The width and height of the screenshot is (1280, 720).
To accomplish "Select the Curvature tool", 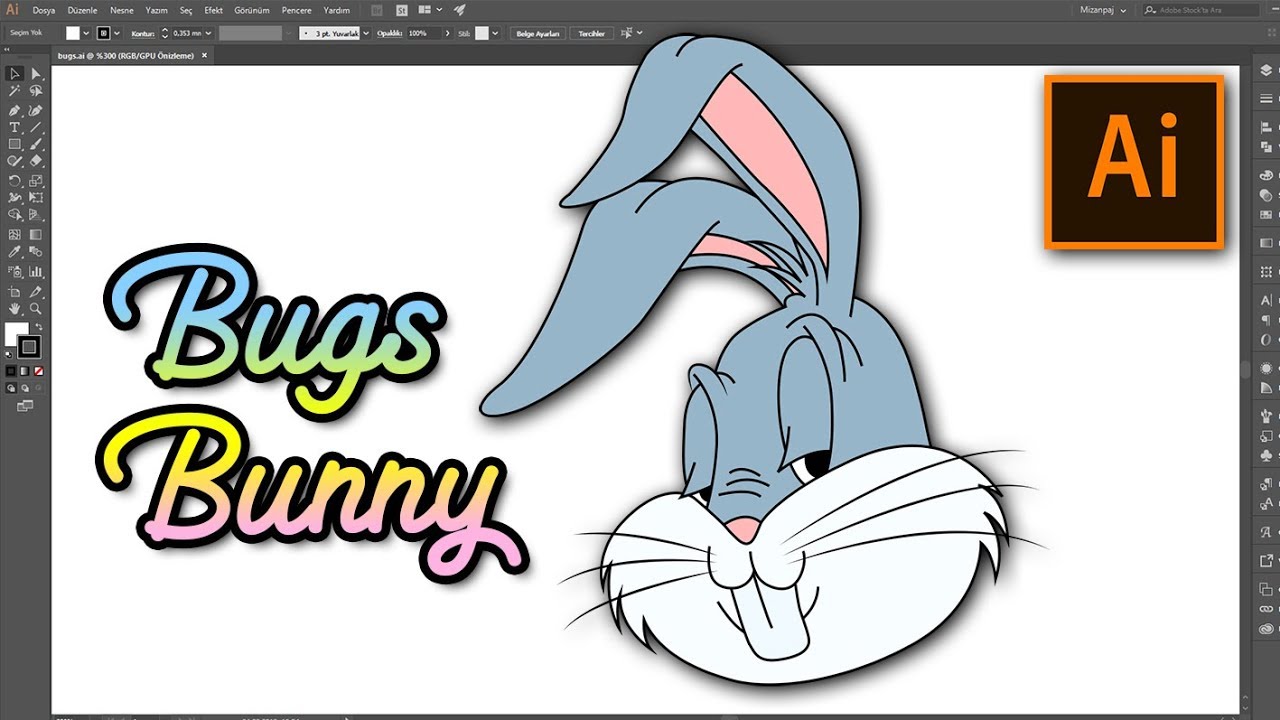I will (36, 109).
